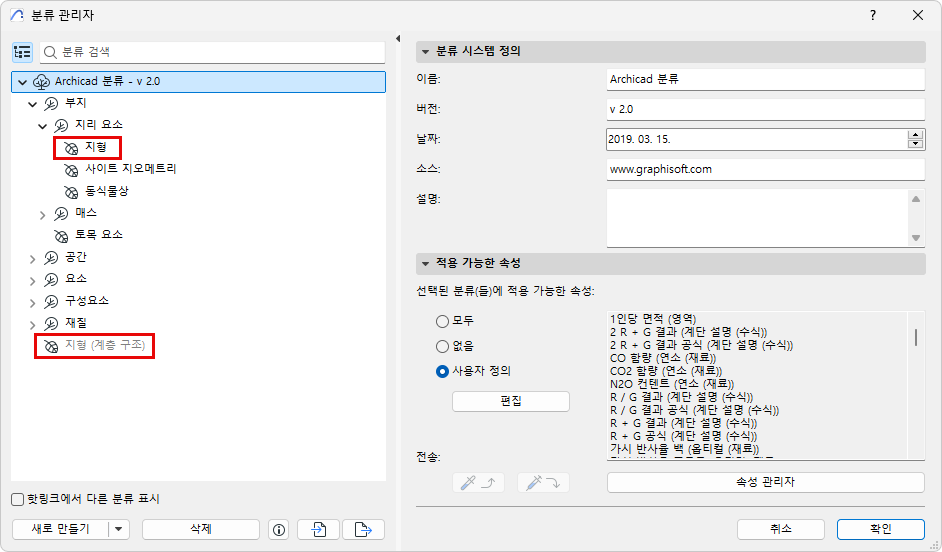Click the help question mark icon

coord(873,15)
